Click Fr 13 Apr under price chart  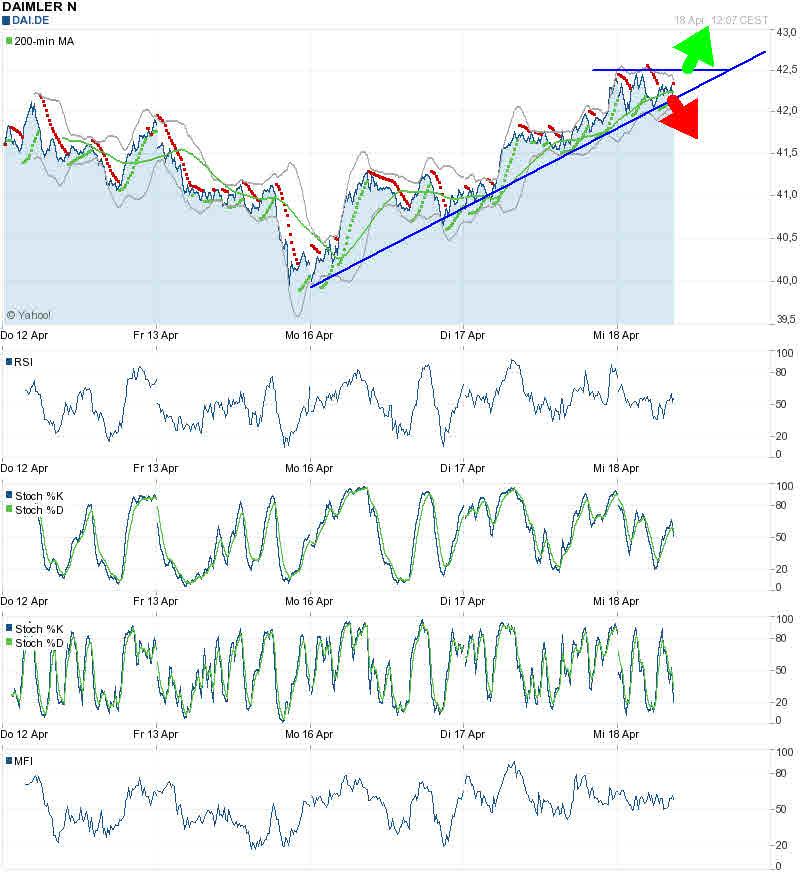[x=156, y=335]
